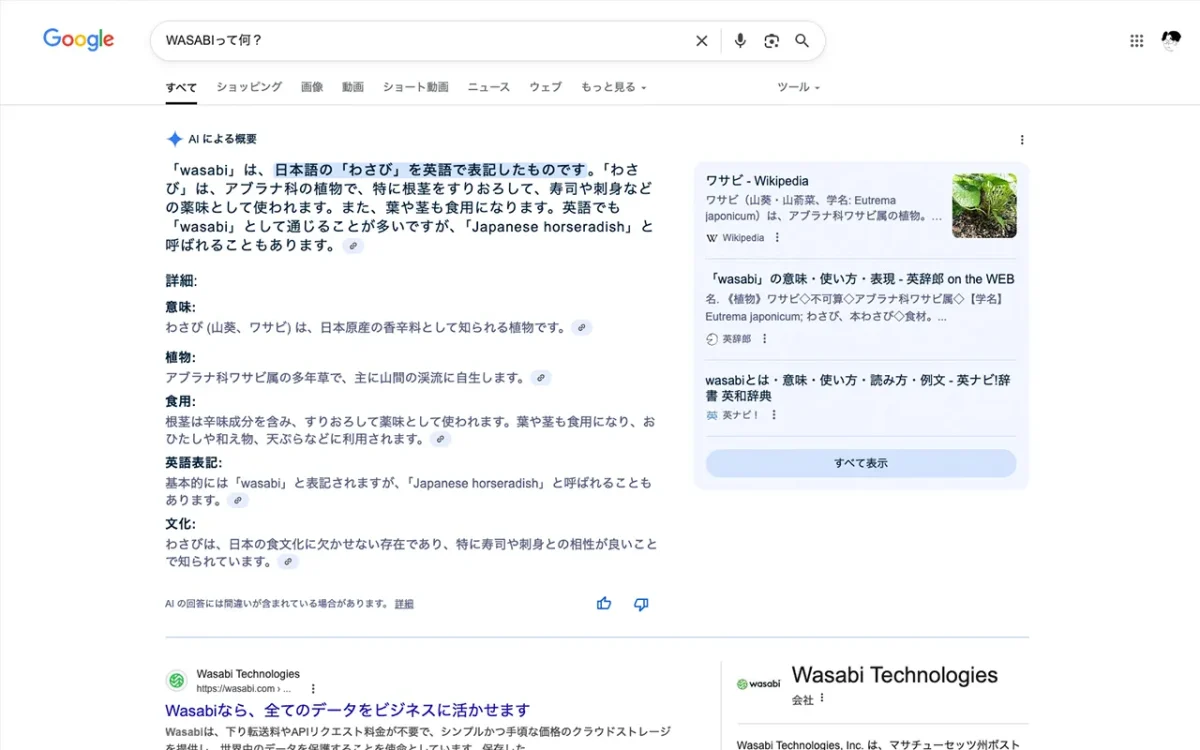Open options for the wasabi.com result
1200x750 pixels.
(313, 689)
